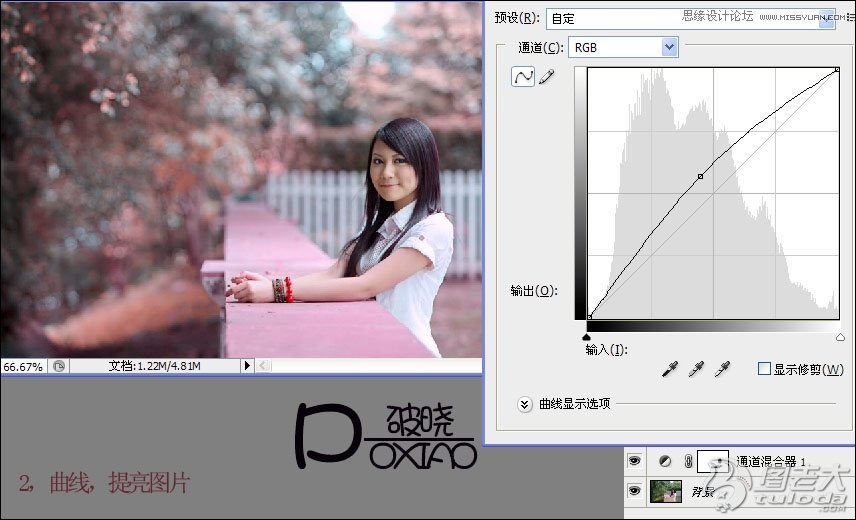The height and width of the screenshot is (520, 856).
Task: Click the layer mask link icon
Action: 688,462
